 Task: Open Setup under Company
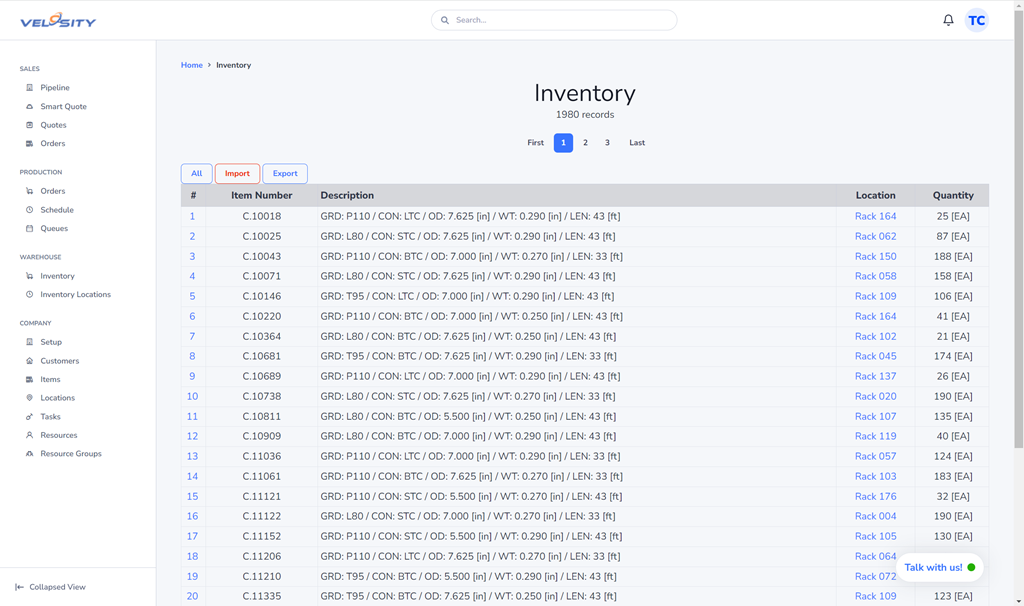(x=51, y=342)
